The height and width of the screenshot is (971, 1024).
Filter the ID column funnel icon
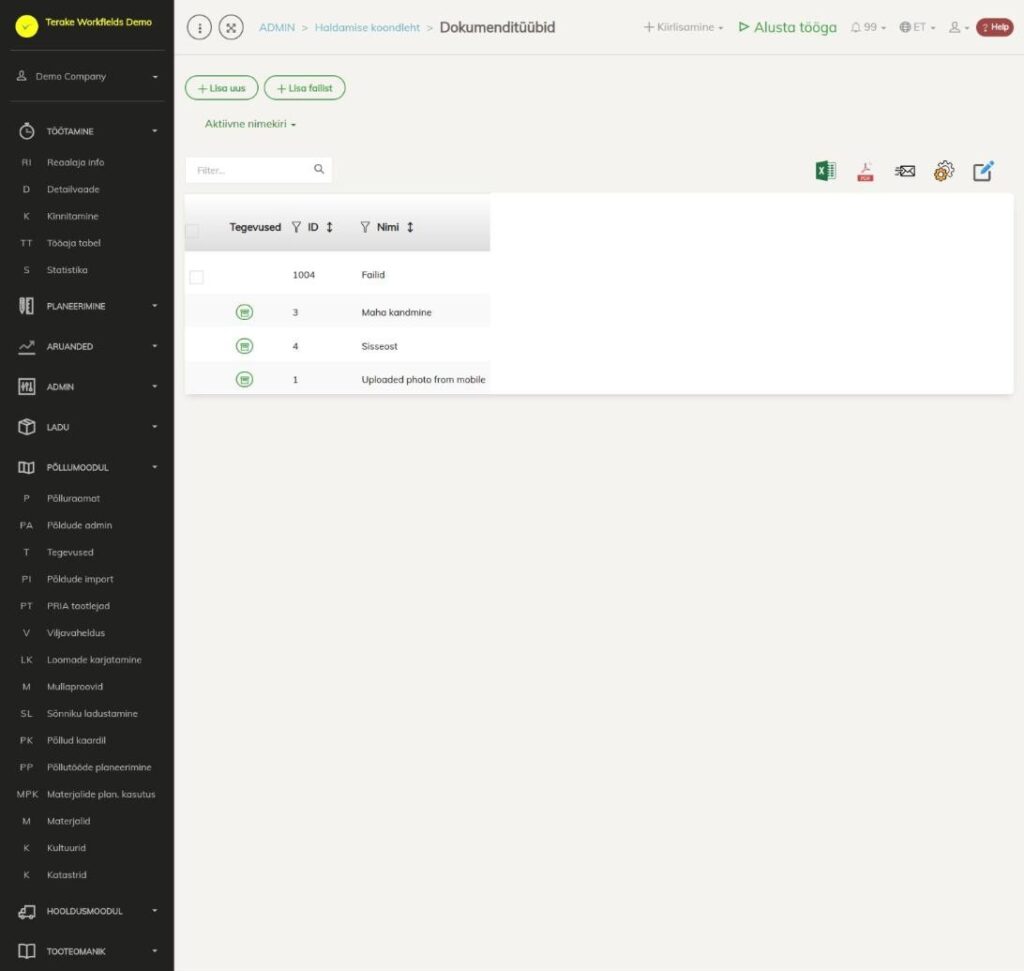tap(296, 227)
